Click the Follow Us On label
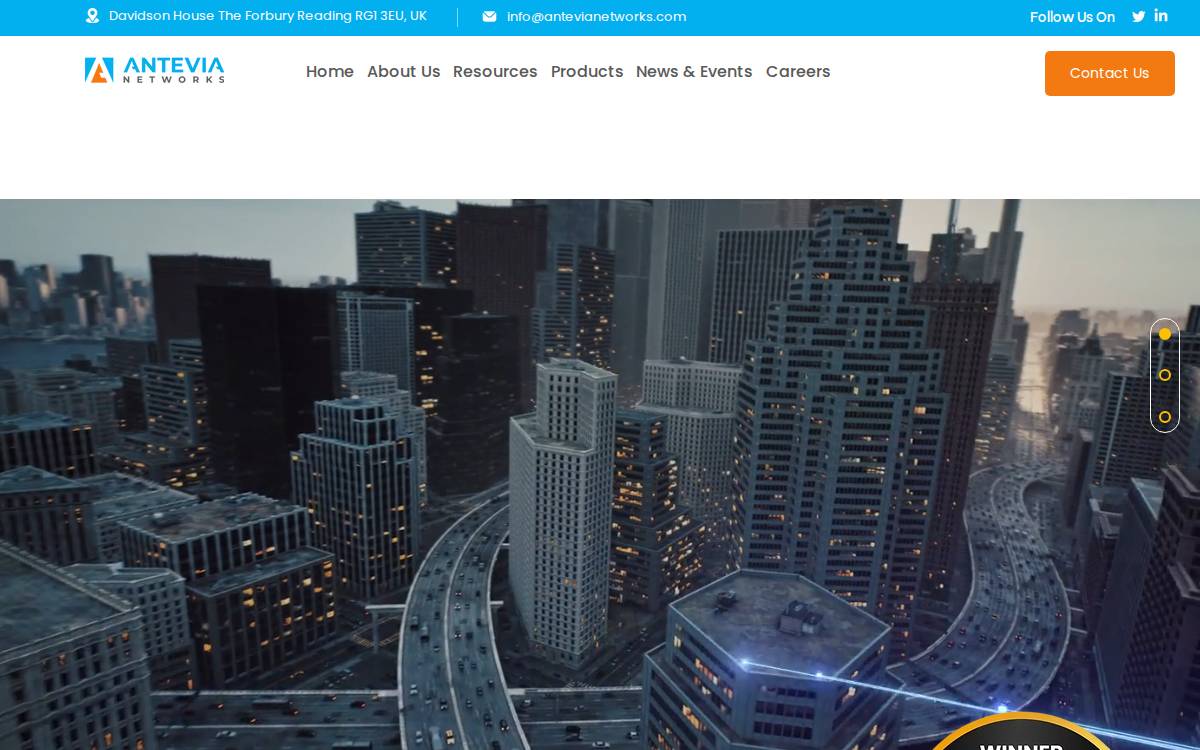 1072,17
